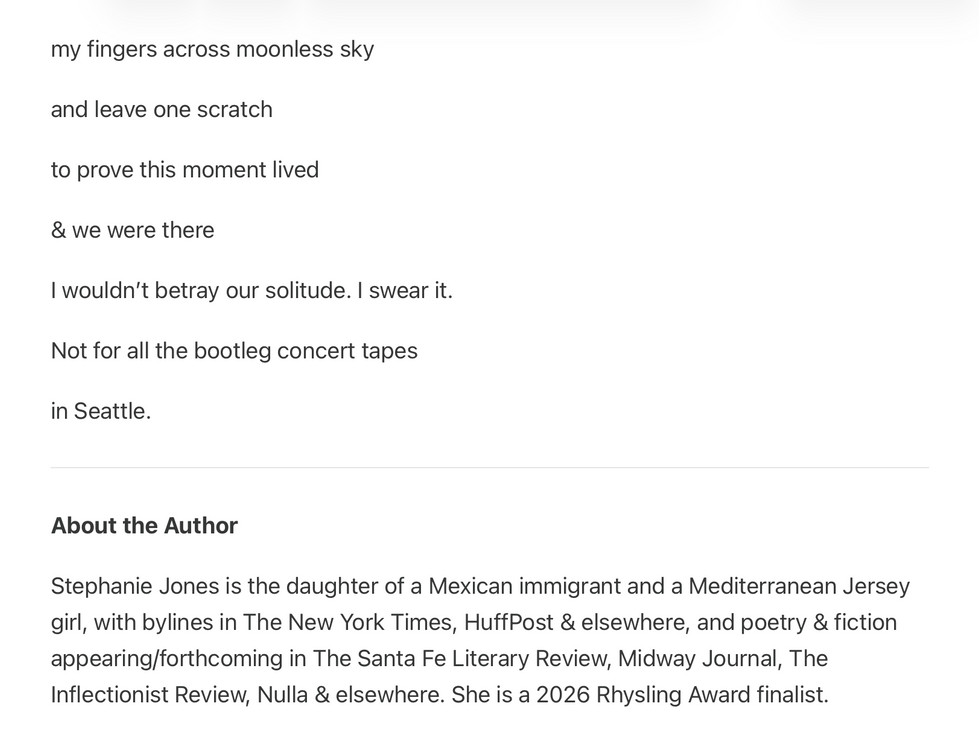Click the 'About the Author' heading
979x747 pixels.
point(144,526)
